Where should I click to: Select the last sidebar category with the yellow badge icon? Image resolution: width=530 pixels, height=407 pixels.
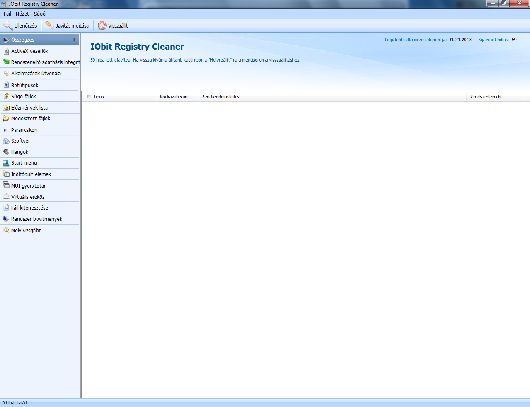click(40, 230)
